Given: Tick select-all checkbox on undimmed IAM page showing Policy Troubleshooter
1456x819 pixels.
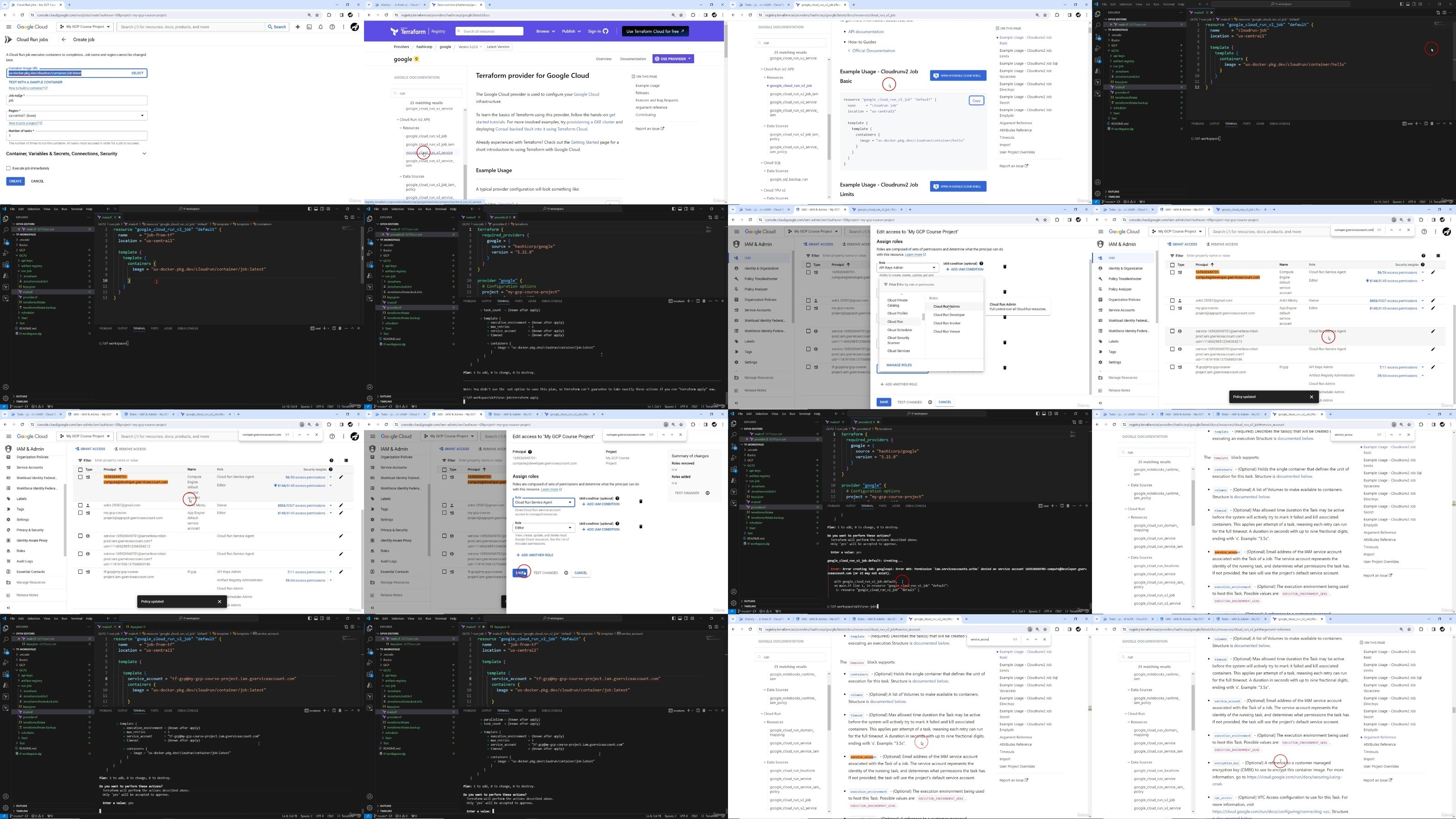Looking at the screenshot, I should (1172, 264).
